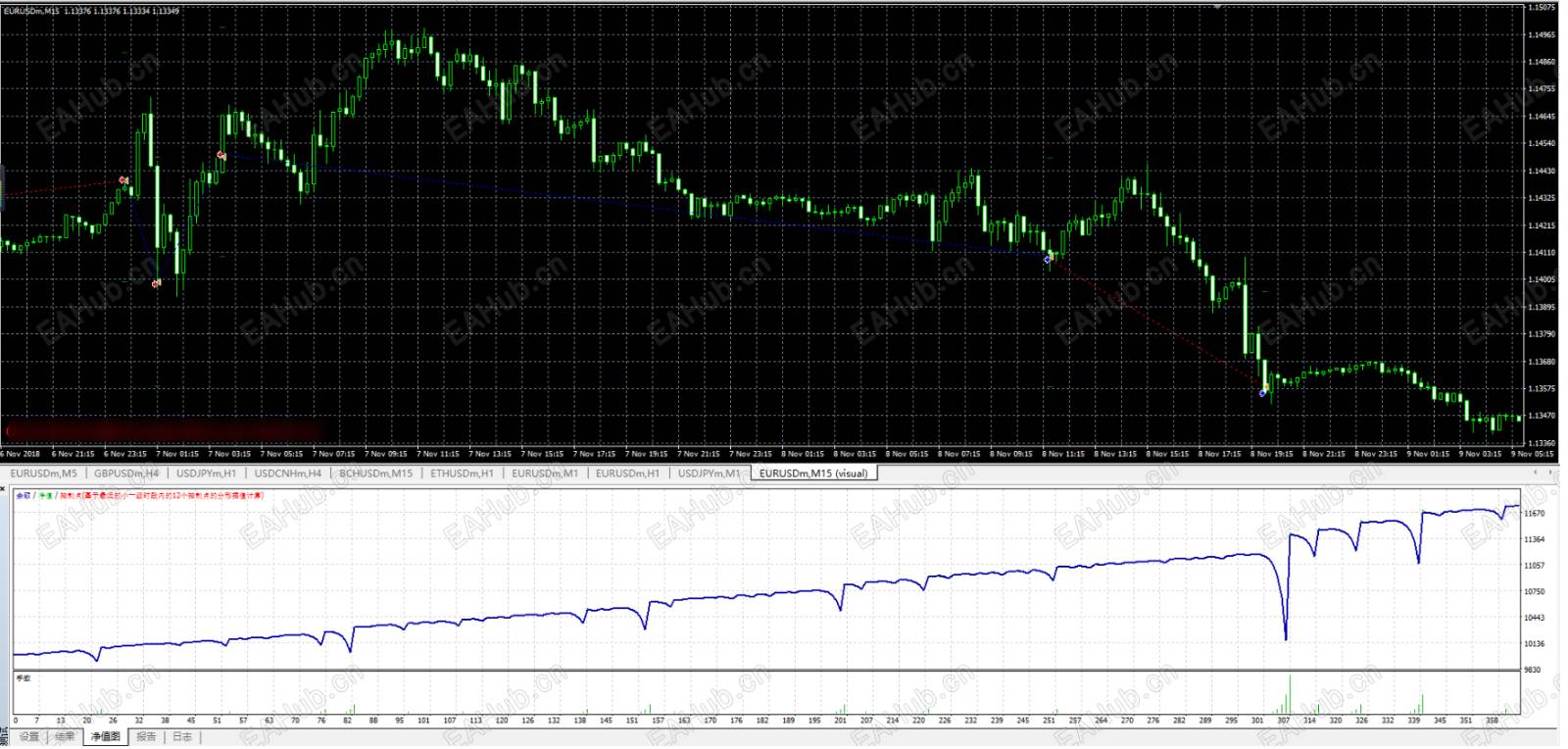
Task: Click the 1.13360 price on the scale
Action: 1541,443
